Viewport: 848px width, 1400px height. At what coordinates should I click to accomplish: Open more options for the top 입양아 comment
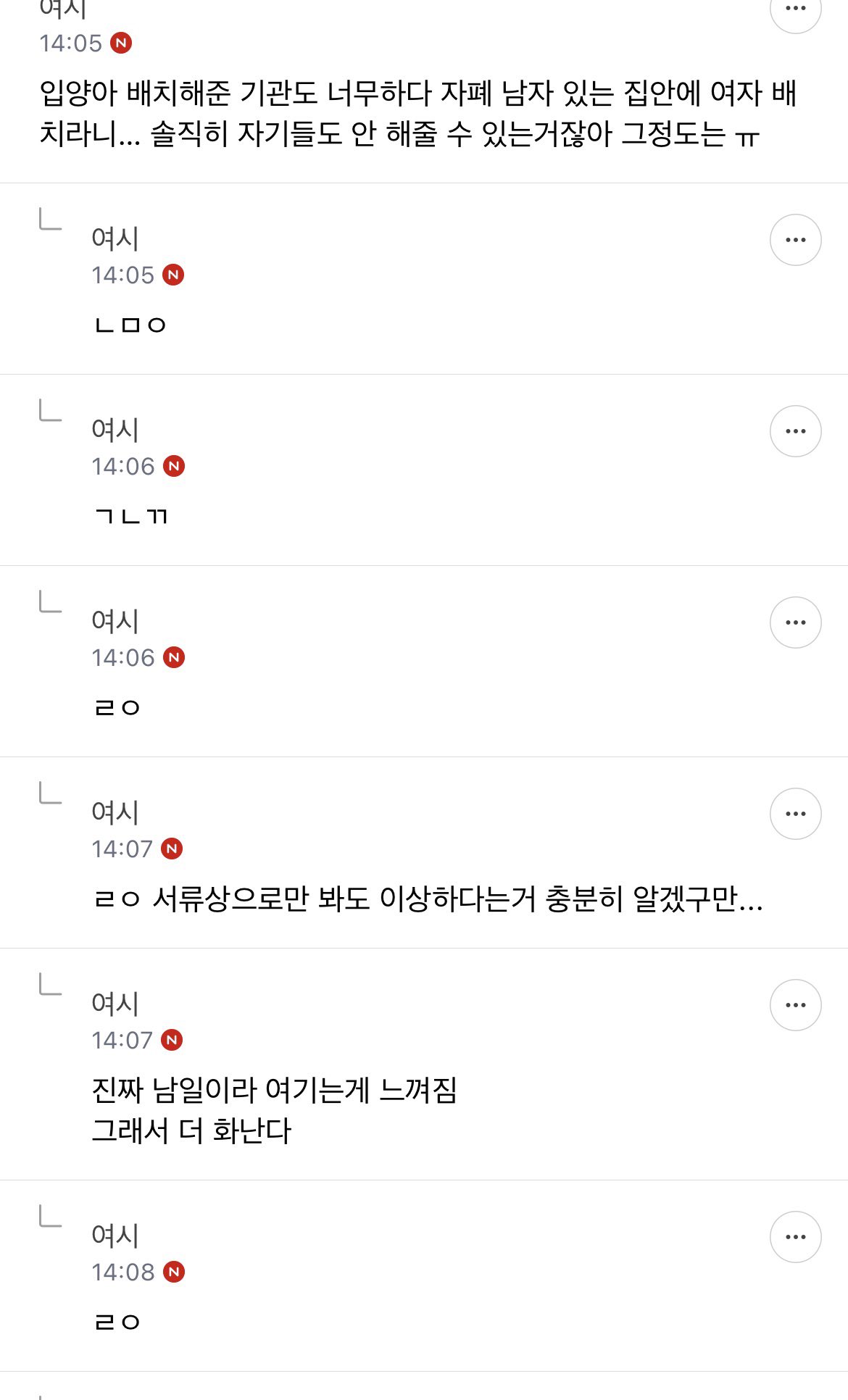tap(795, 9)
